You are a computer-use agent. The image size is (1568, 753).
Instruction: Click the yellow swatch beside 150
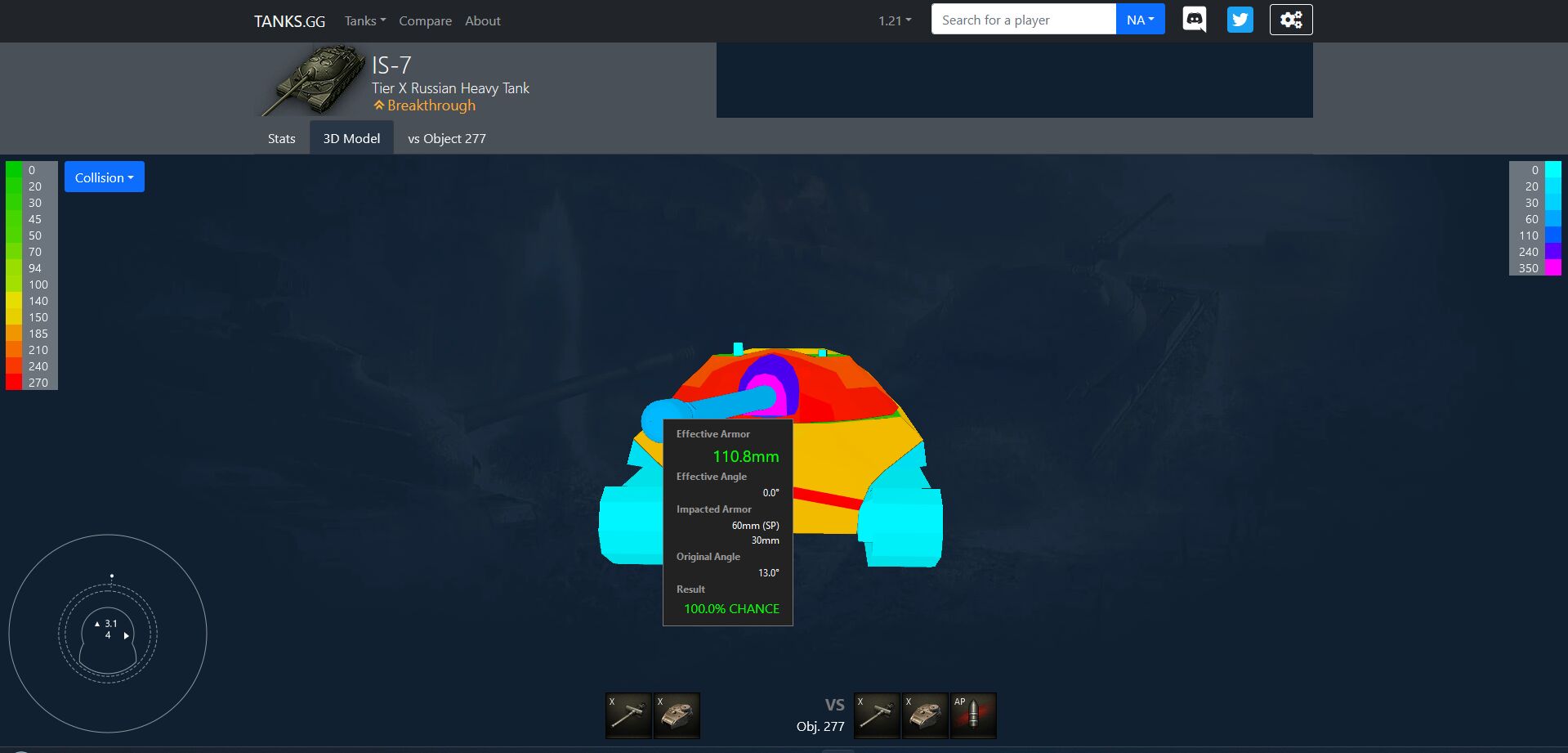point(14,316)
